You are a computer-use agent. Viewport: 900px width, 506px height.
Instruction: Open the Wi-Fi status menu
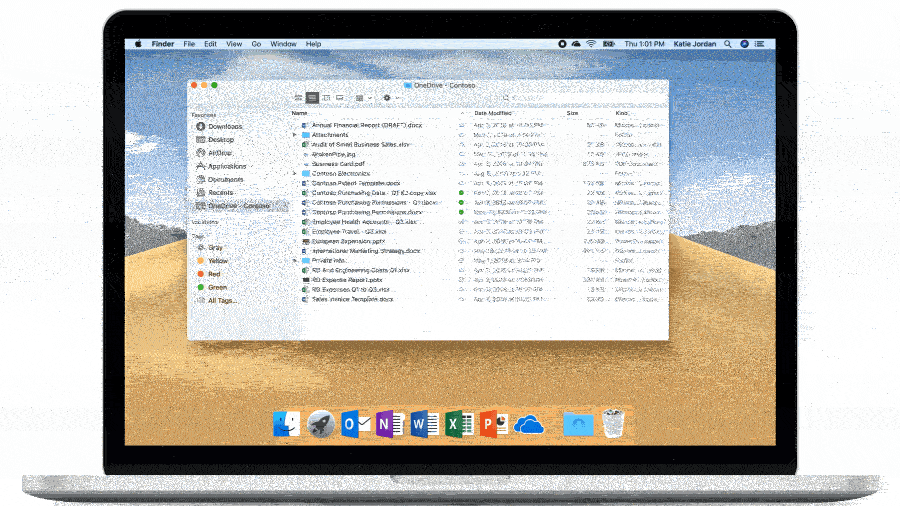point(591,44)
